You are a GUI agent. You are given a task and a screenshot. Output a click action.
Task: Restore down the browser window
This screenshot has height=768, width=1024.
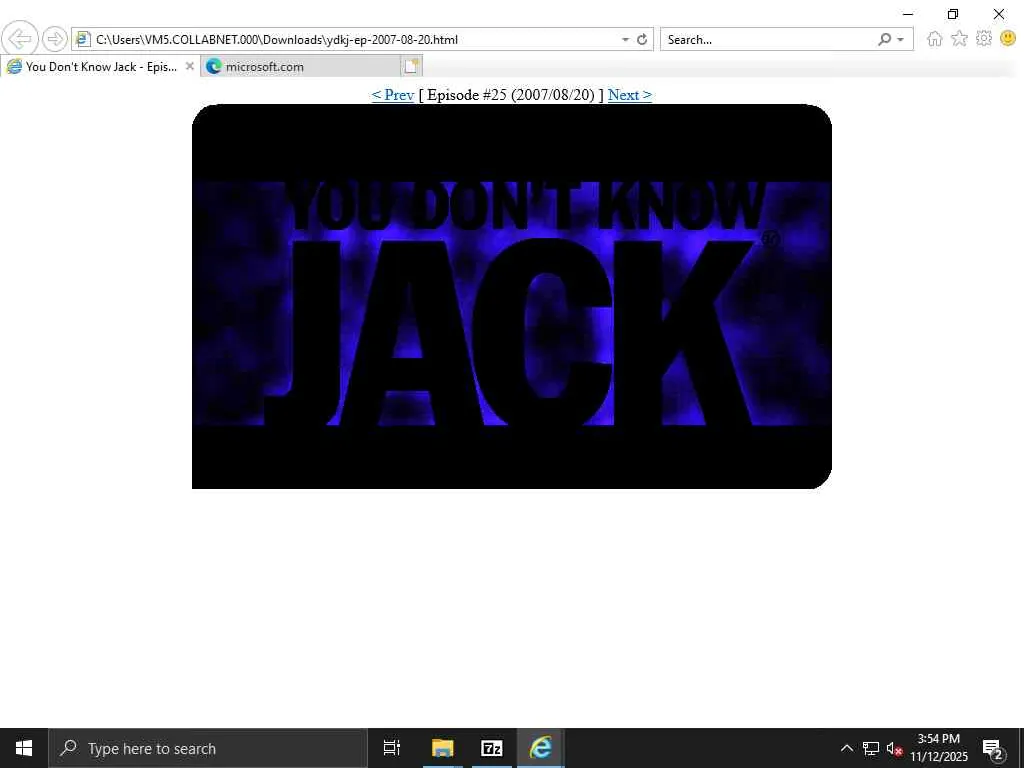click(953, 14)
